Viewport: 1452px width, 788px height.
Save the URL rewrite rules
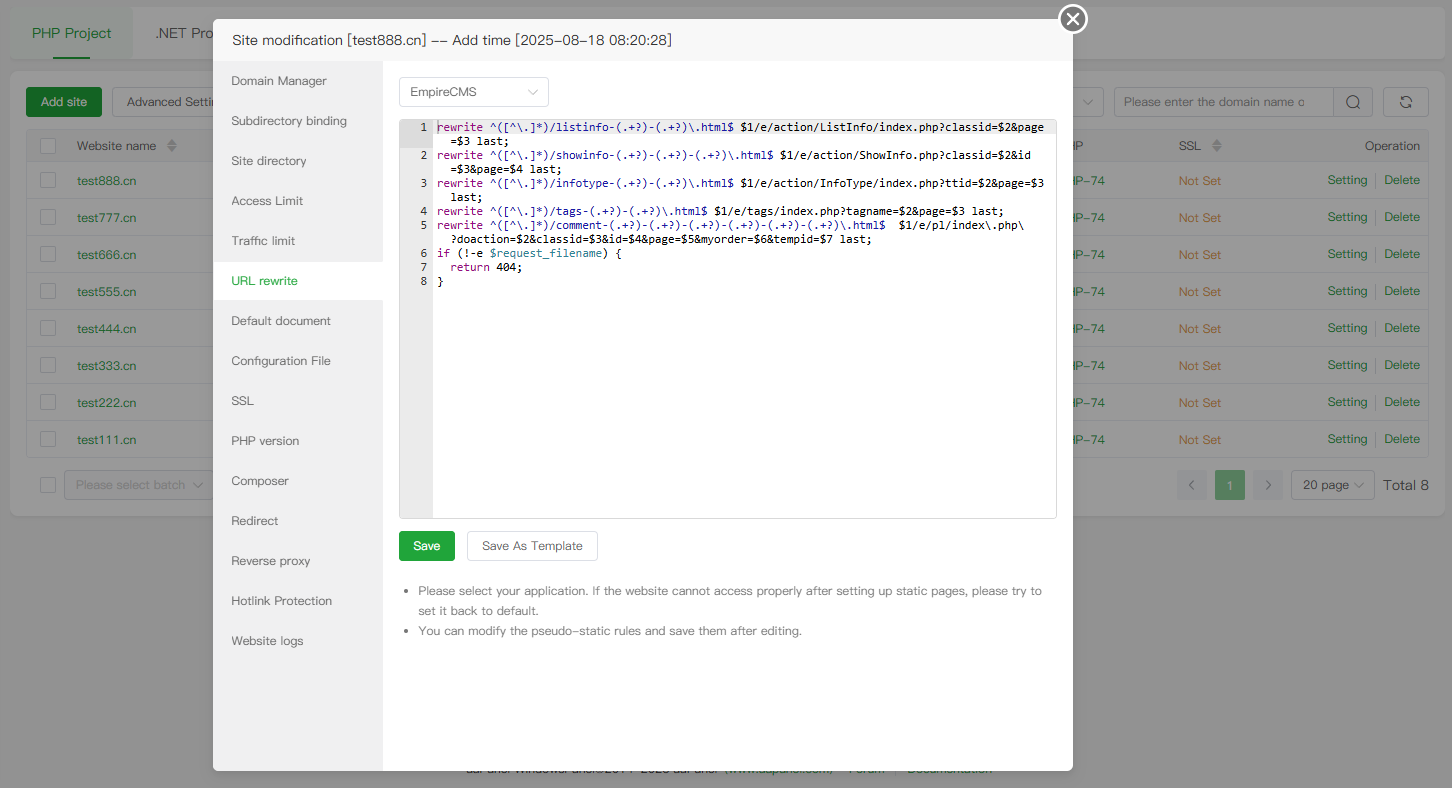coord(426,546)
